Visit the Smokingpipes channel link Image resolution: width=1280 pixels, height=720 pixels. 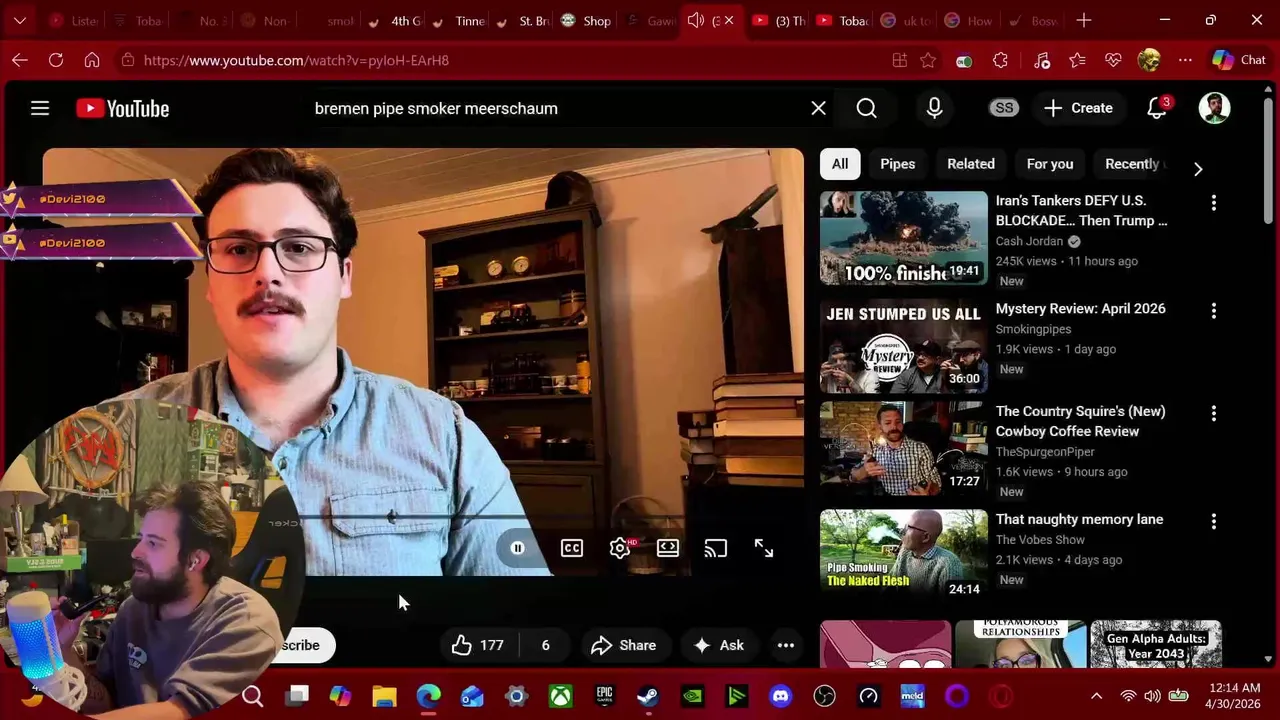click(1033, 329)
